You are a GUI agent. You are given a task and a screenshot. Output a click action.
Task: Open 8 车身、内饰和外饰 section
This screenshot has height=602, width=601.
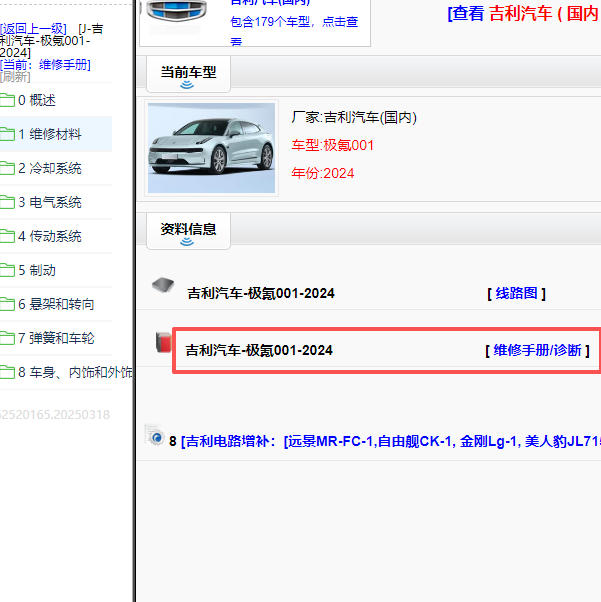tap(75, 372)
